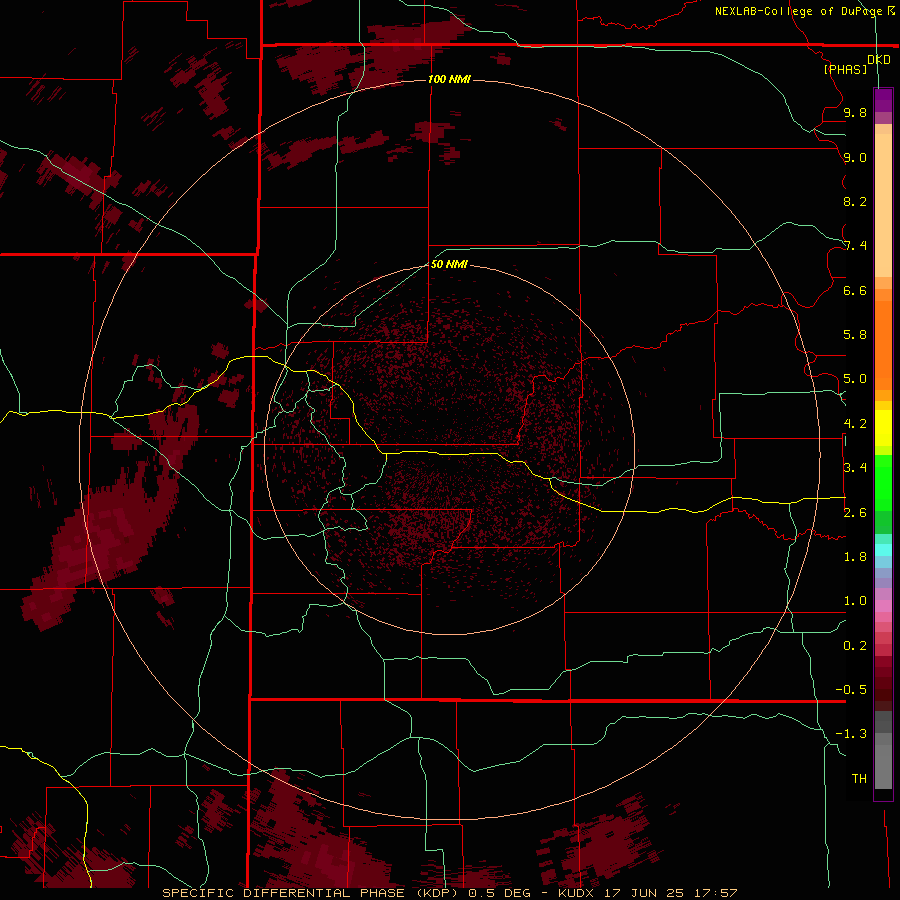Click the 1.8 value on the color scale
The image size is (900, 900).
855,557
